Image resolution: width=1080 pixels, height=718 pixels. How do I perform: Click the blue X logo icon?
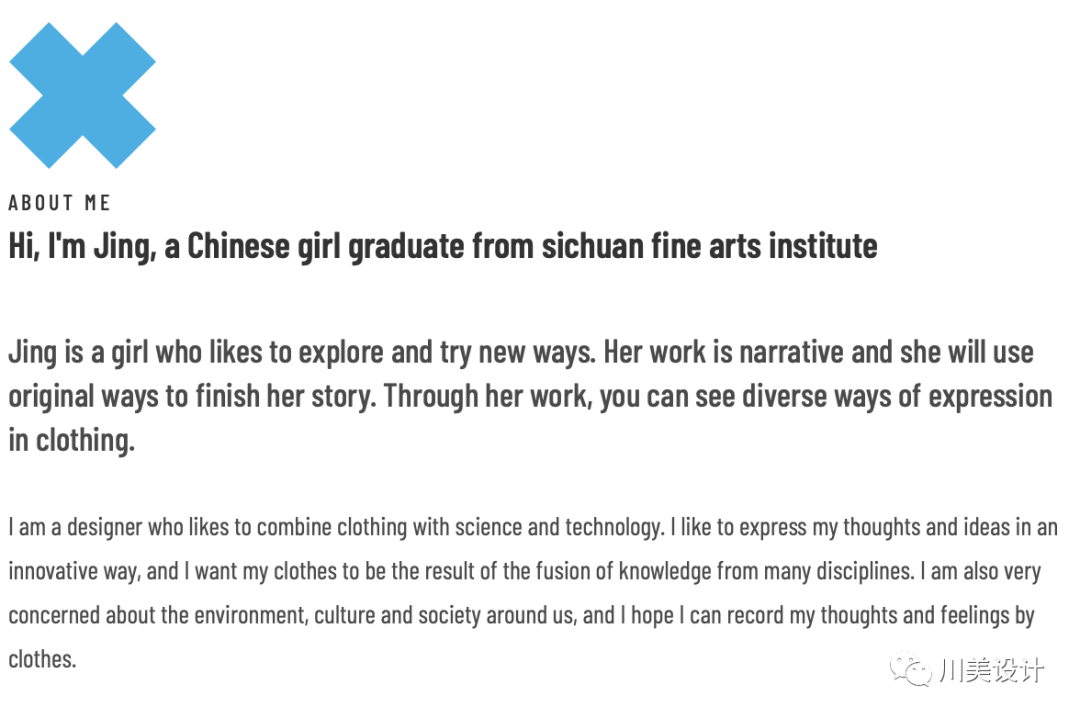pos(82,95)
